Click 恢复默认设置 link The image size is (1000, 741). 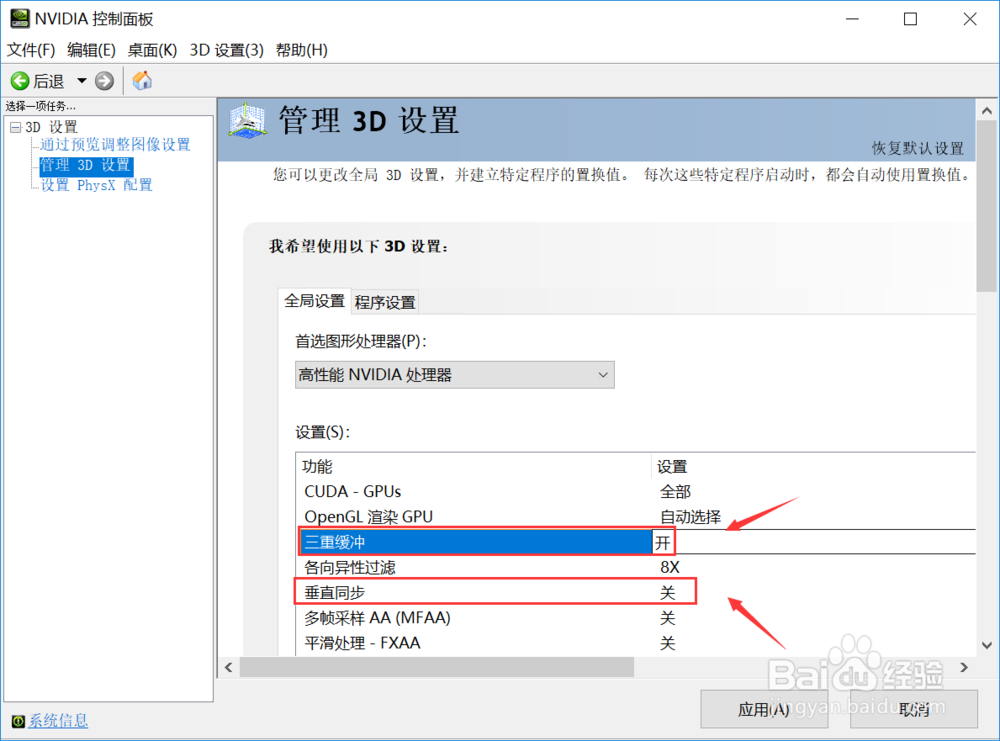(x=918, y=149)
